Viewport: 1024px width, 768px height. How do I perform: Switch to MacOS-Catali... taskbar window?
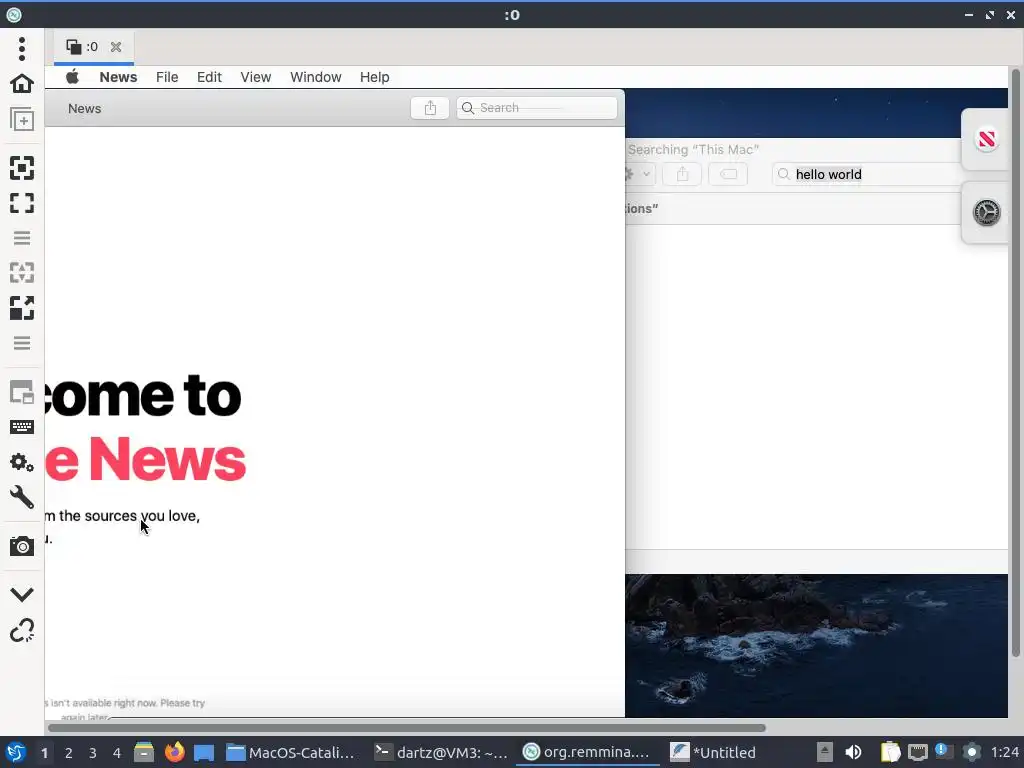(290, 752)
